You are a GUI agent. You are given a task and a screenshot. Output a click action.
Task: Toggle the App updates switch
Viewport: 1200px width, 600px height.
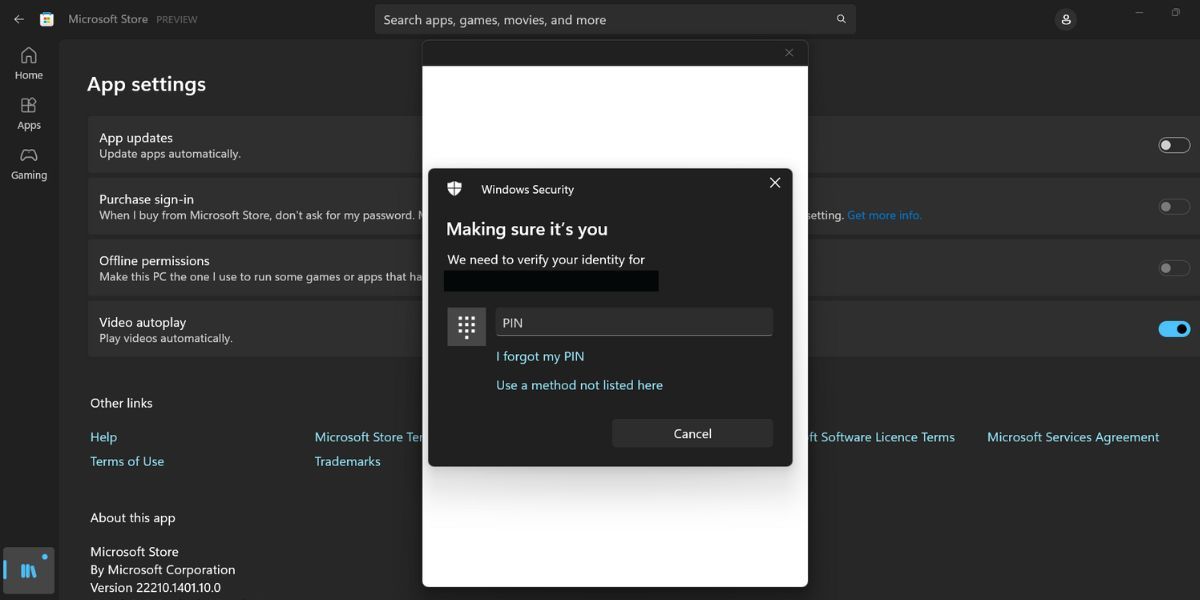1174,145
